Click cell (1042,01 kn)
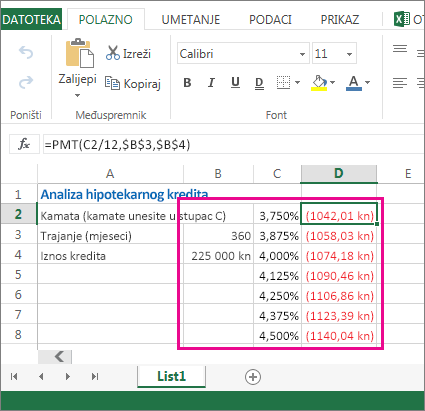 (x=339, y=214)
